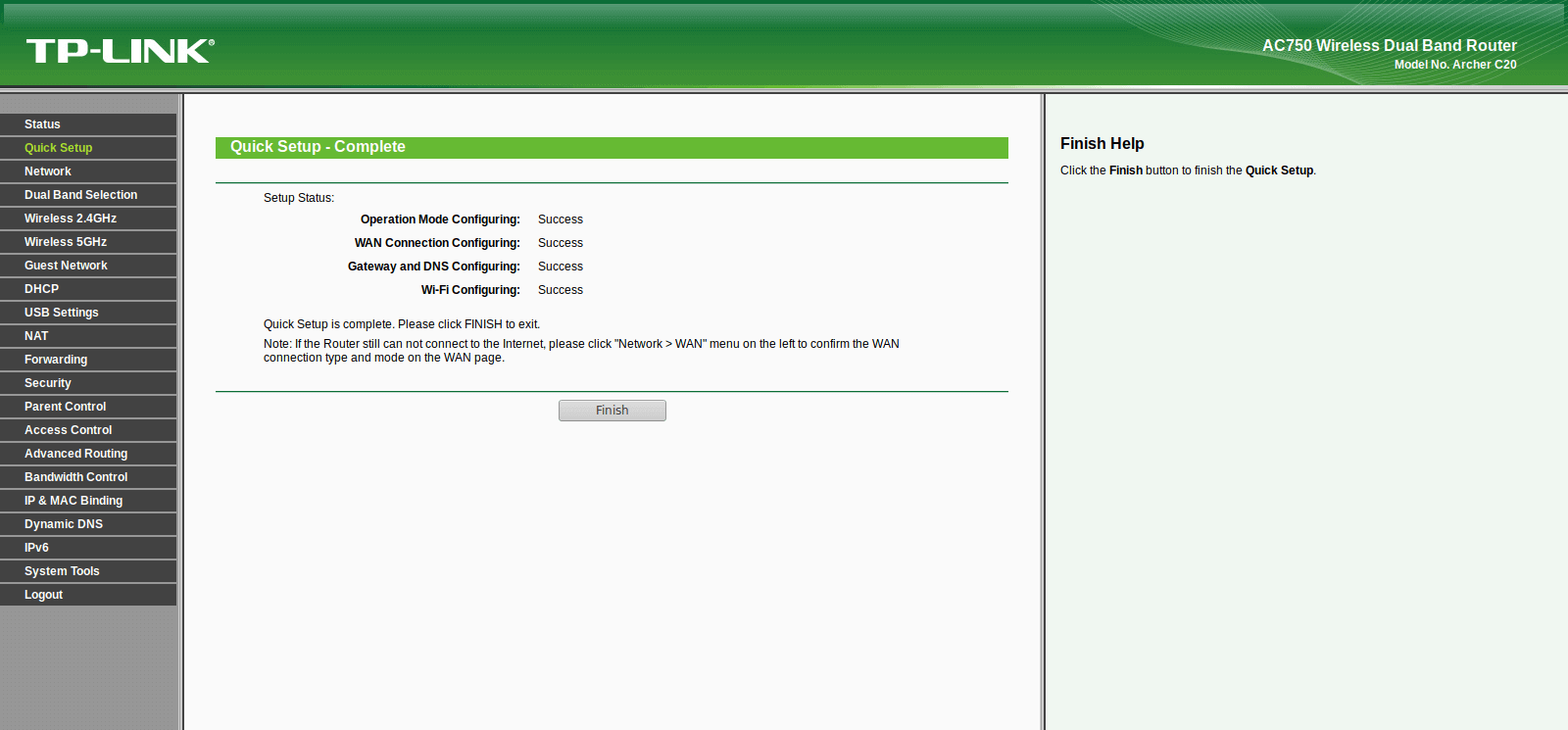The width and height of the screenshot is (1568, 730).
Task: Click Wi-Fi Configuring label
Action: (x=470, y=290)
